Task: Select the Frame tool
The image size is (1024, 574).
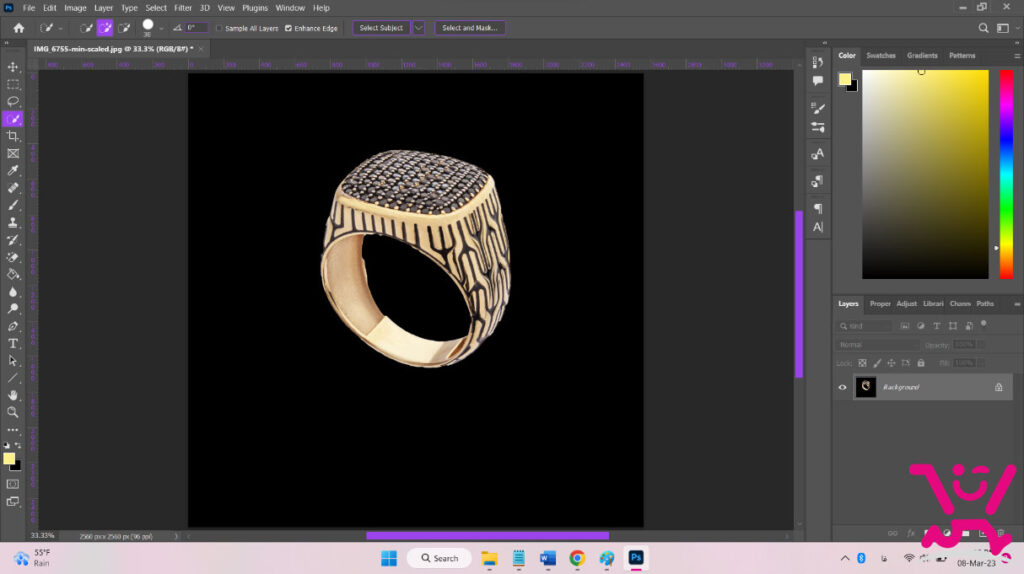Action: (13, 153)
